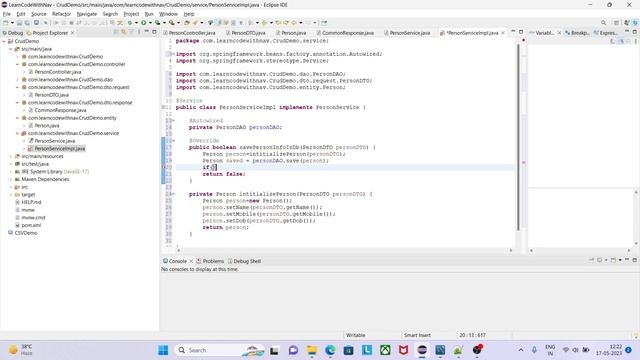Switch to the Java perspective icon
The width and height of the screenshot is (640, 360).
tap(627, 23)
